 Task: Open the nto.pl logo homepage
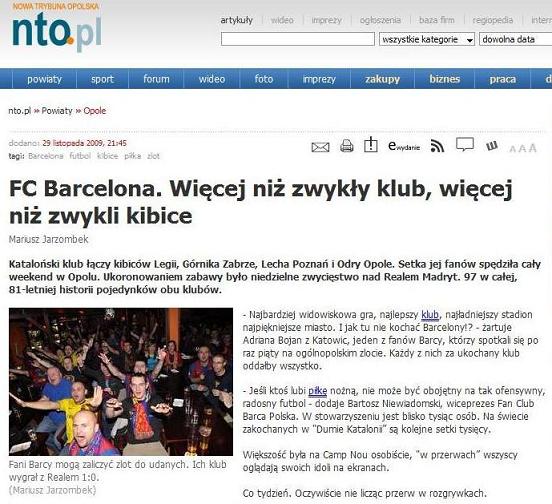(x=57, y=30)
